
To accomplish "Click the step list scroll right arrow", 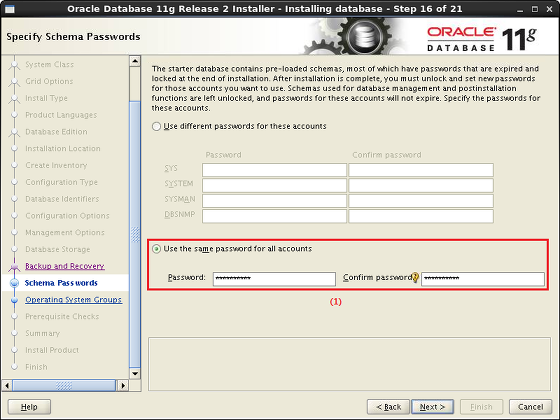I will (x=123, y=385).
